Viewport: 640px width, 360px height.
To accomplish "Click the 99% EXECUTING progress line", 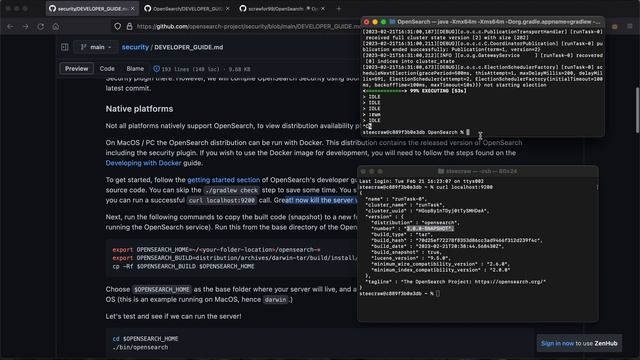I will (x=414, y=91).
